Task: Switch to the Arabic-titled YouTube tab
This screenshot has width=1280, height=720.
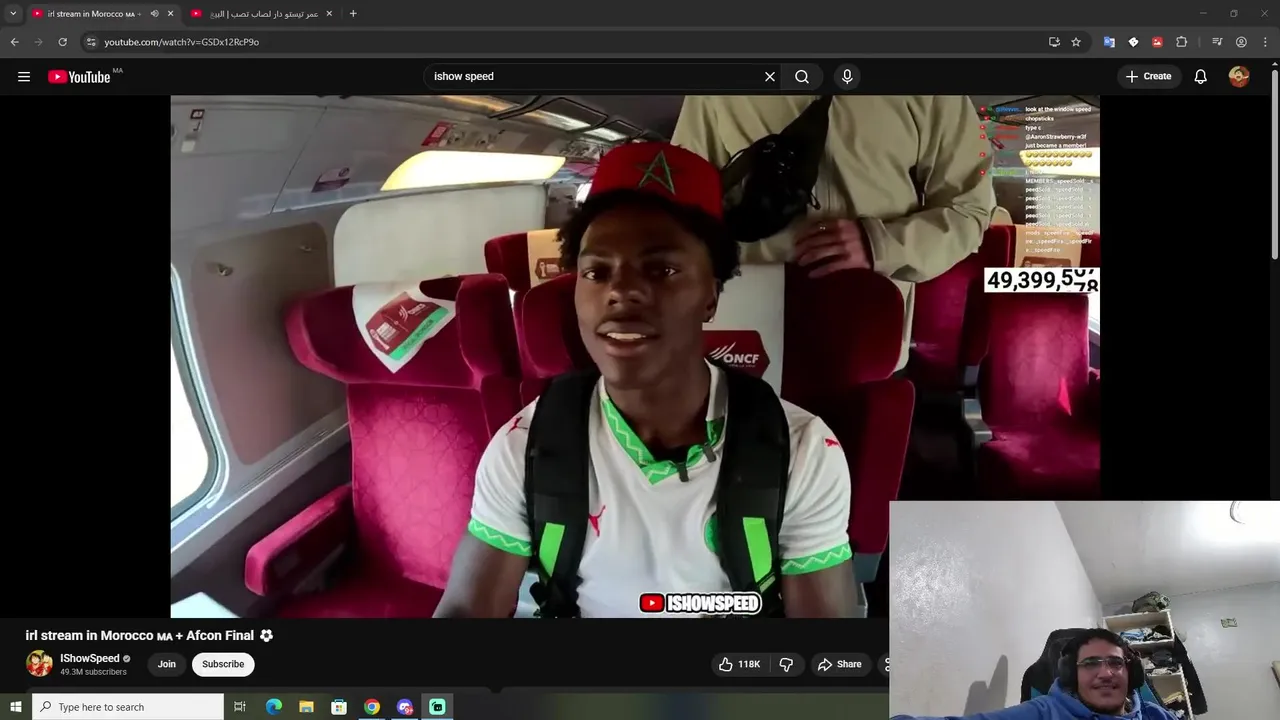Action: pyautogui.click(x=262, y=14)
